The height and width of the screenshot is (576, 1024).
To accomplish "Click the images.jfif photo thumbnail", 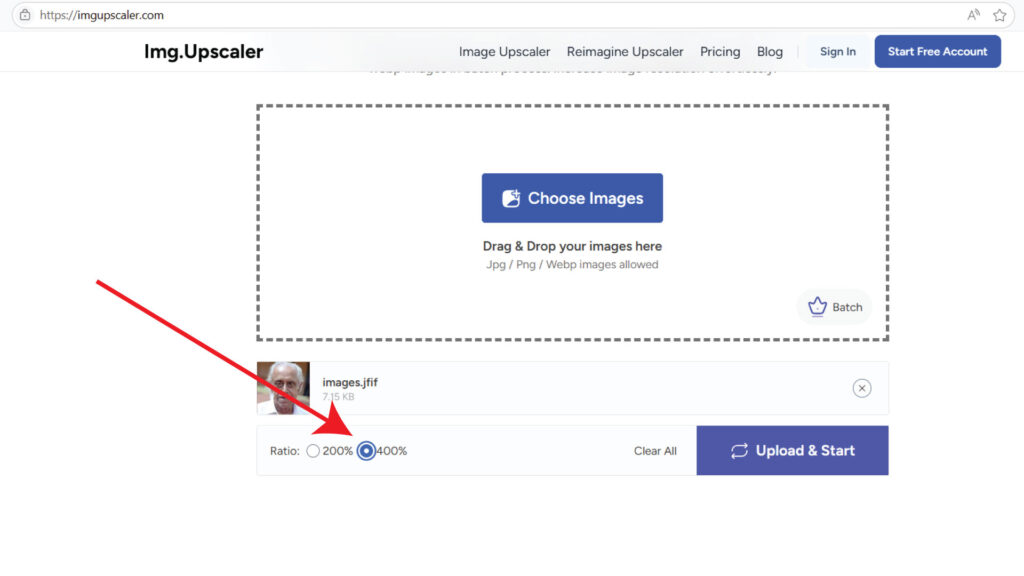I will point(283,388).
